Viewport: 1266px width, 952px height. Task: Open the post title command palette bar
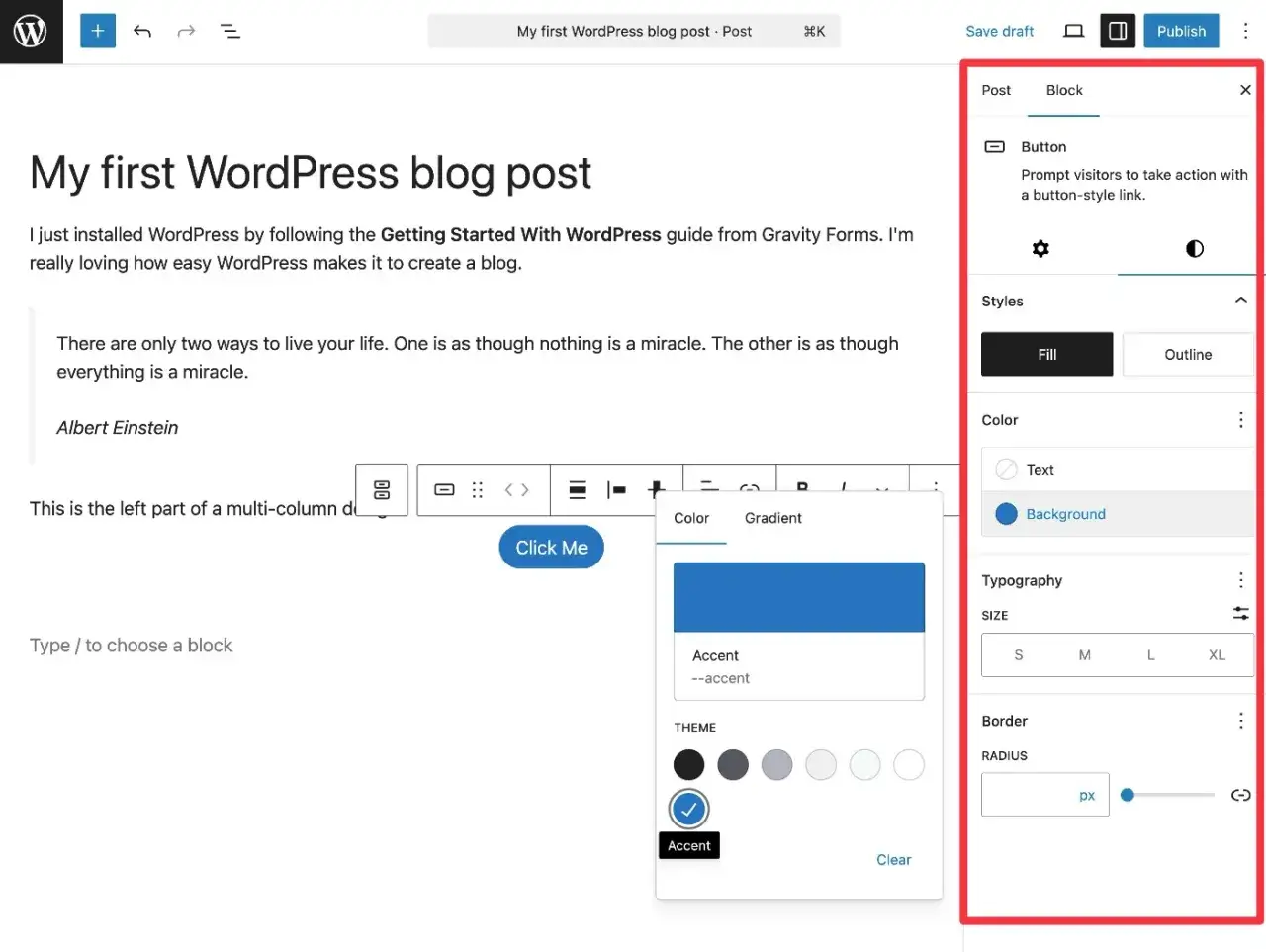(634, 31)
